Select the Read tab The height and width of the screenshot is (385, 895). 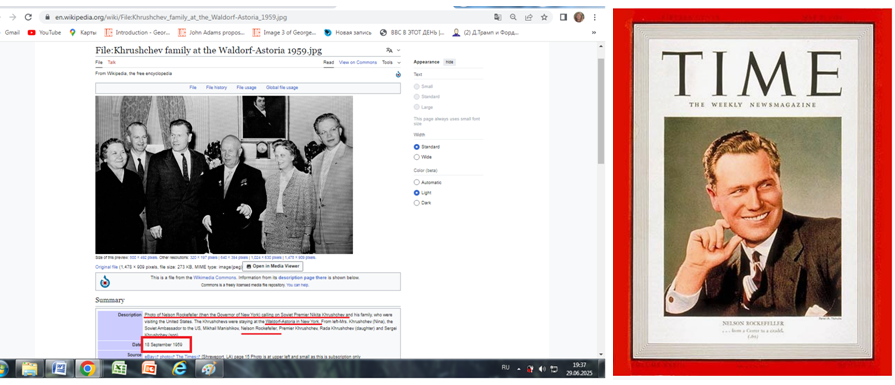click(x=329, y=62)
